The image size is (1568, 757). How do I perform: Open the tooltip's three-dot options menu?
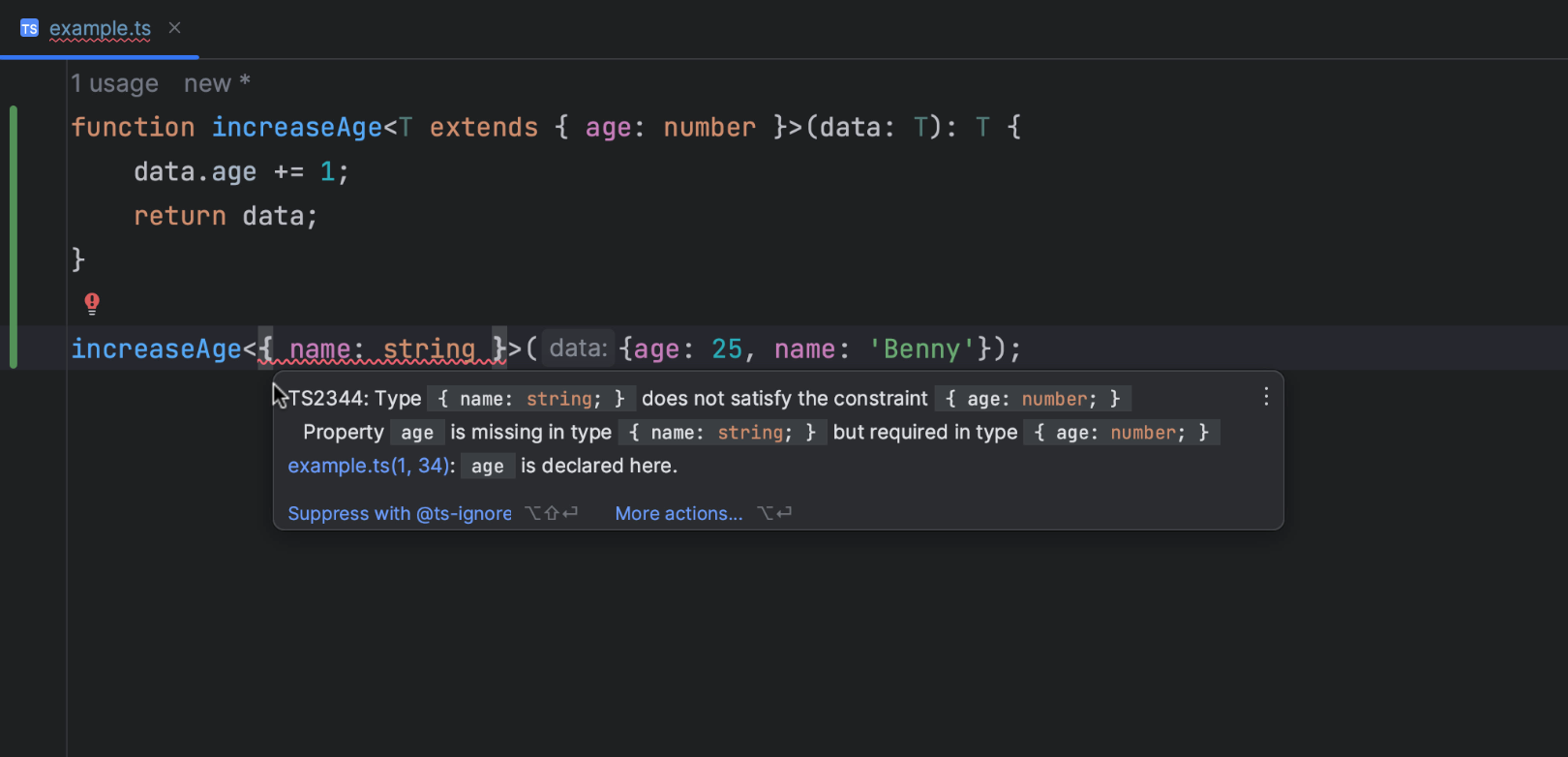[1265, 397]
